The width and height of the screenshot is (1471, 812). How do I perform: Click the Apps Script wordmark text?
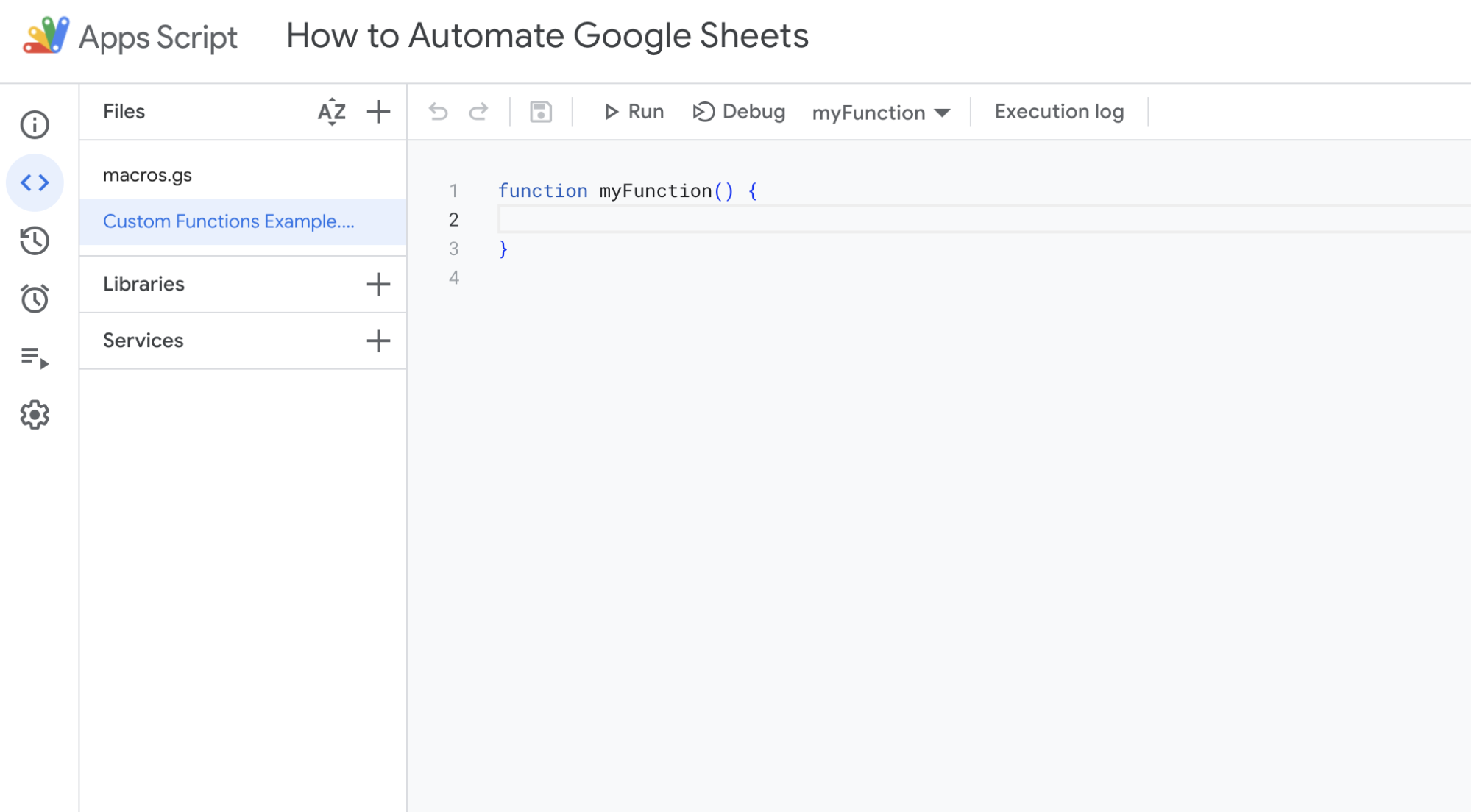click(x=157, y=37)
